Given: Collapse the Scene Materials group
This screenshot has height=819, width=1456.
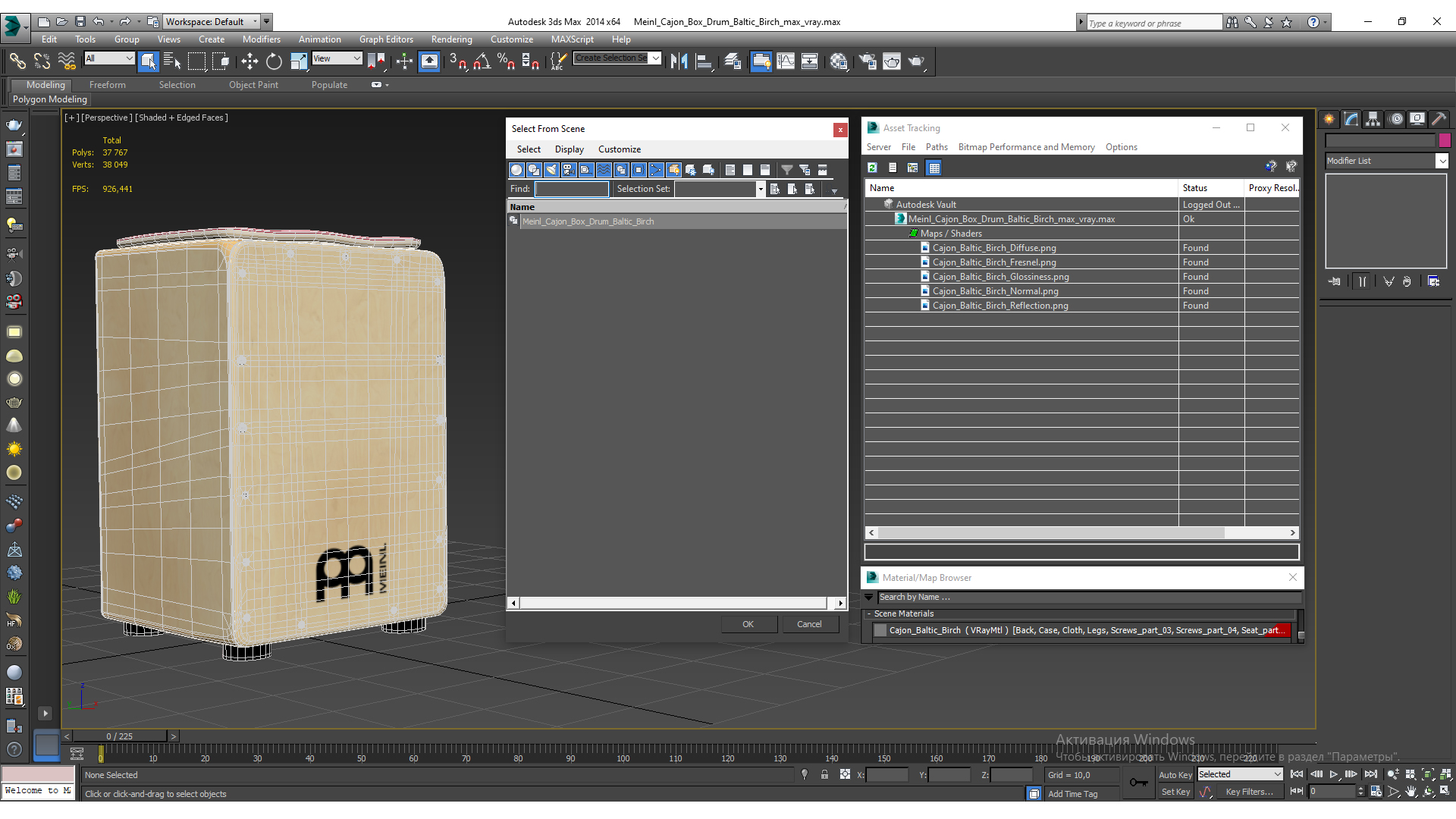Looking at the screenshot, I should click(x=869, y=613).
